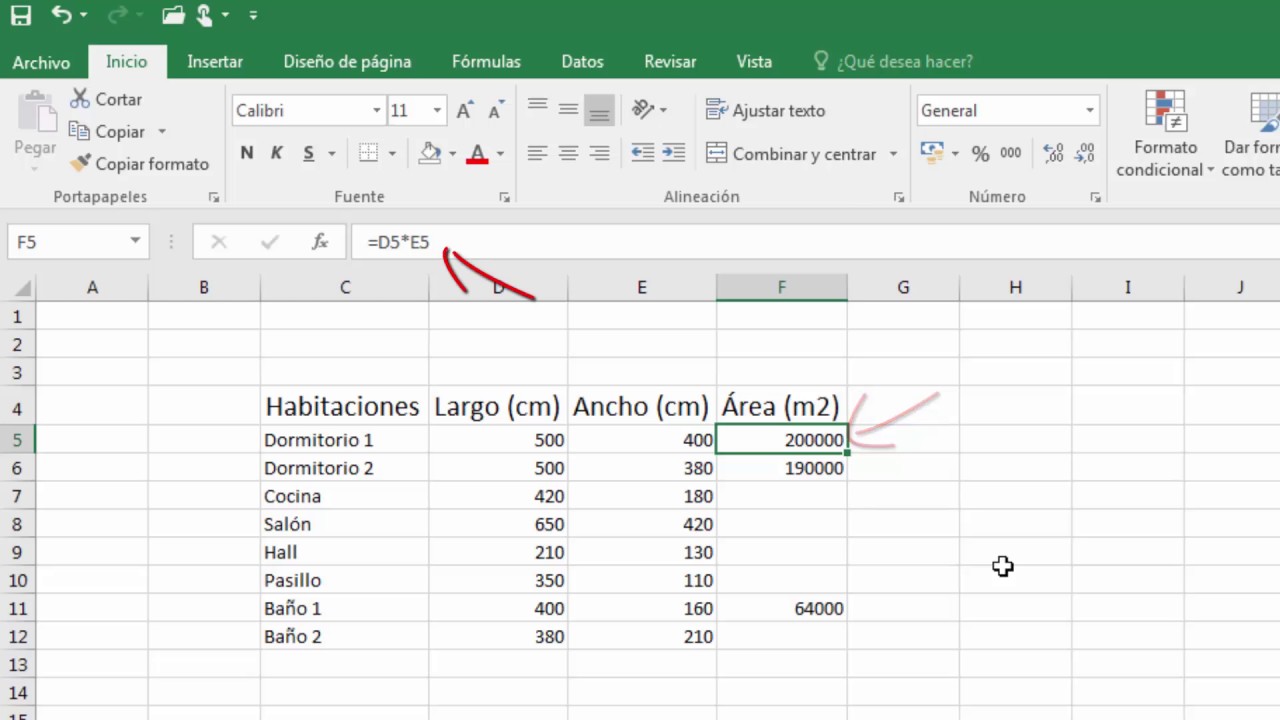1280x720 pixels.
Task: Open Fuente group dialog launcher
Action: pos(504,198)
